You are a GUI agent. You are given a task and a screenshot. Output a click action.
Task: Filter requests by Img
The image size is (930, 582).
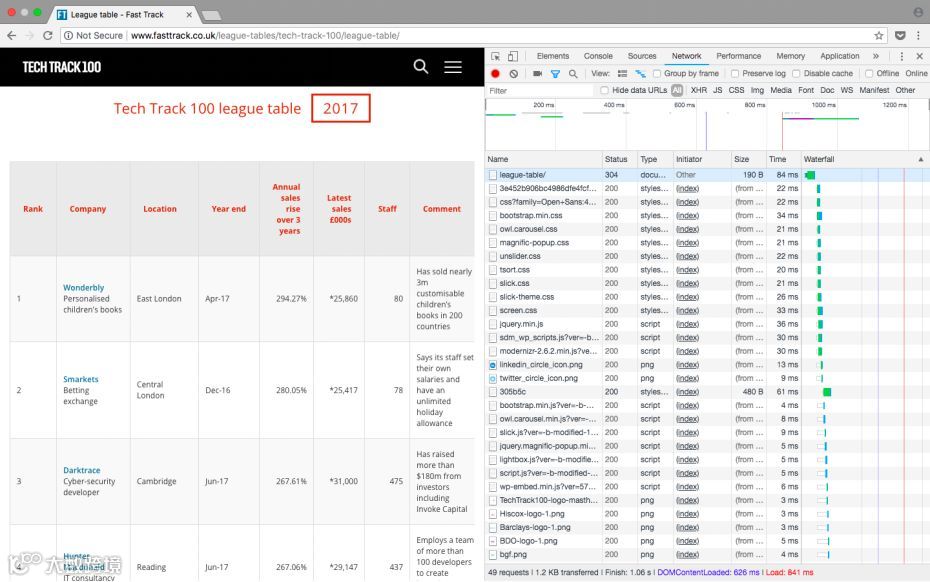757,90
